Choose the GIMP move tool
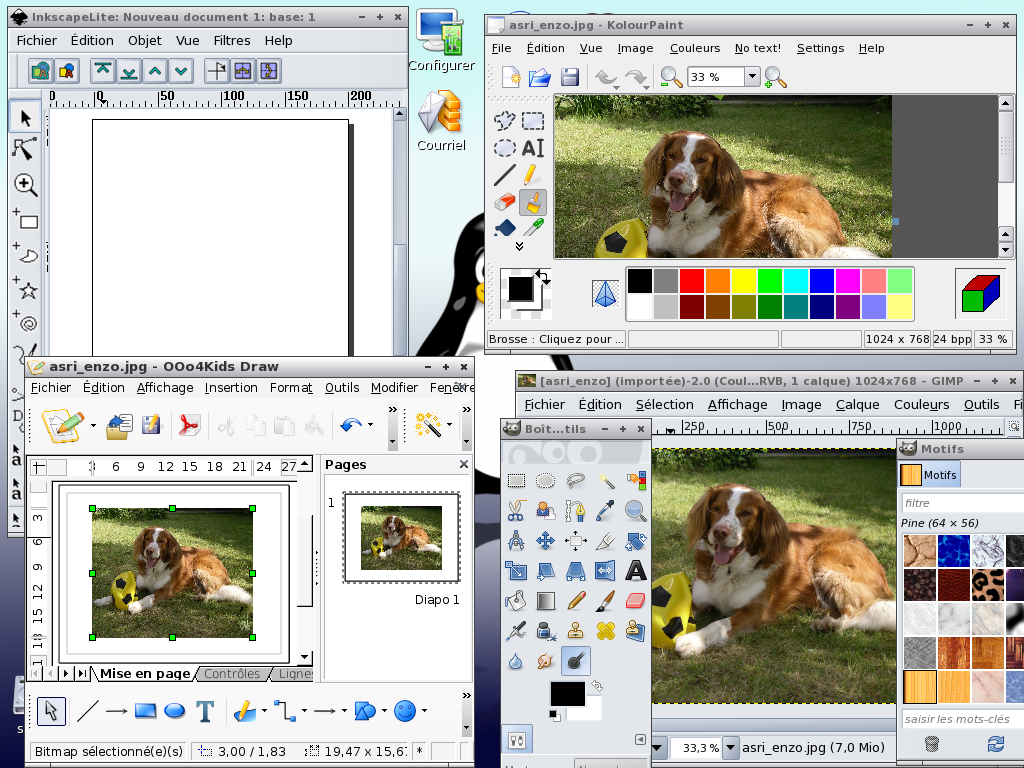 [545, 540]
